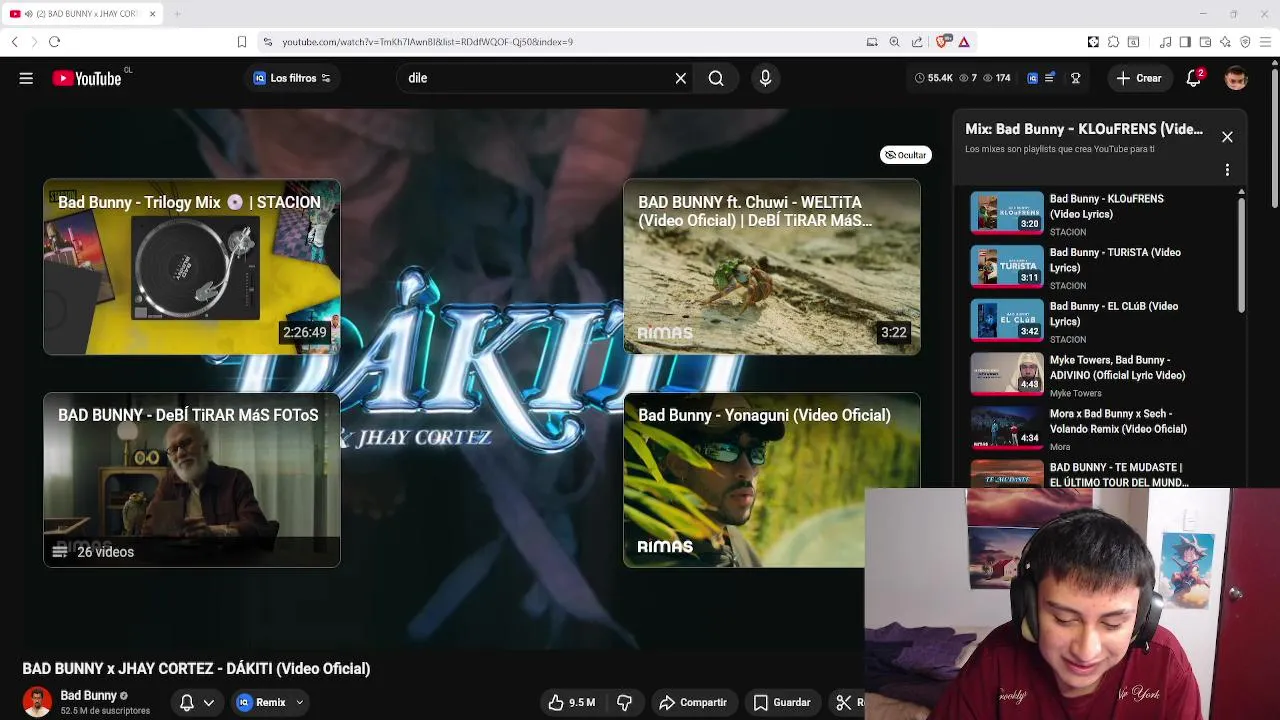Open a new browser tab with plus
The width and height of the screenshot is (1280, 720).
[x=177, y=14]
